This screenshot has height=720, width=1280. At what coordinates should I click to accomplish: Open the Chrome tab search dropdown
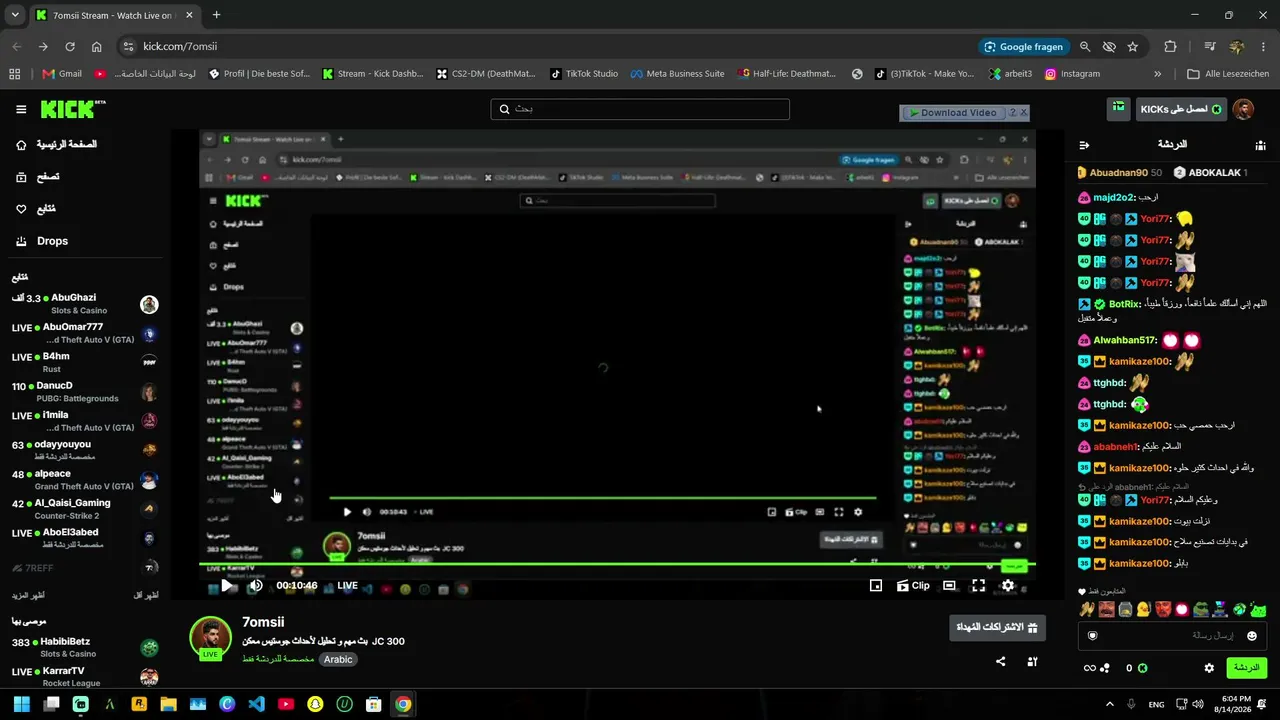15,15
